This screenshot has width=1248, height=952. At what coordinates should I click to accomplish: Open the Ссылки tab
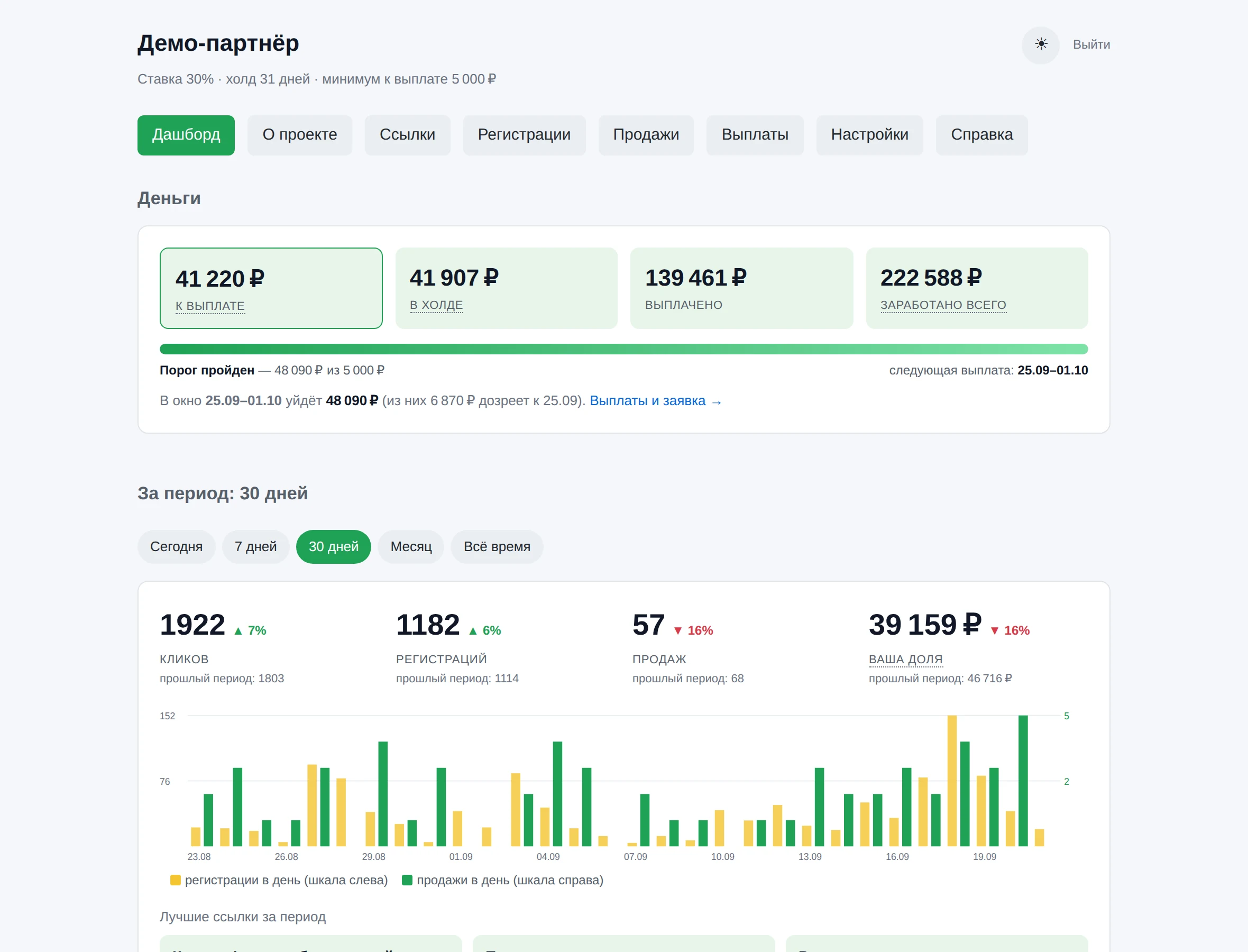[x=407, y=135]
